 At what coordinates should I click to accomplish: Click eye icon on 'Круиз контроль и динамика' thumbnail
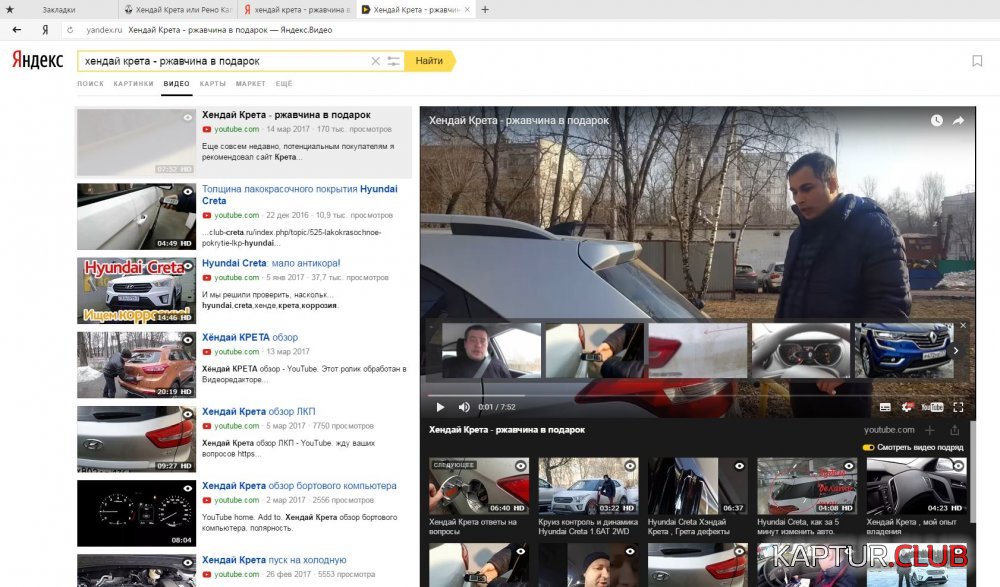(x=630, y=466)
